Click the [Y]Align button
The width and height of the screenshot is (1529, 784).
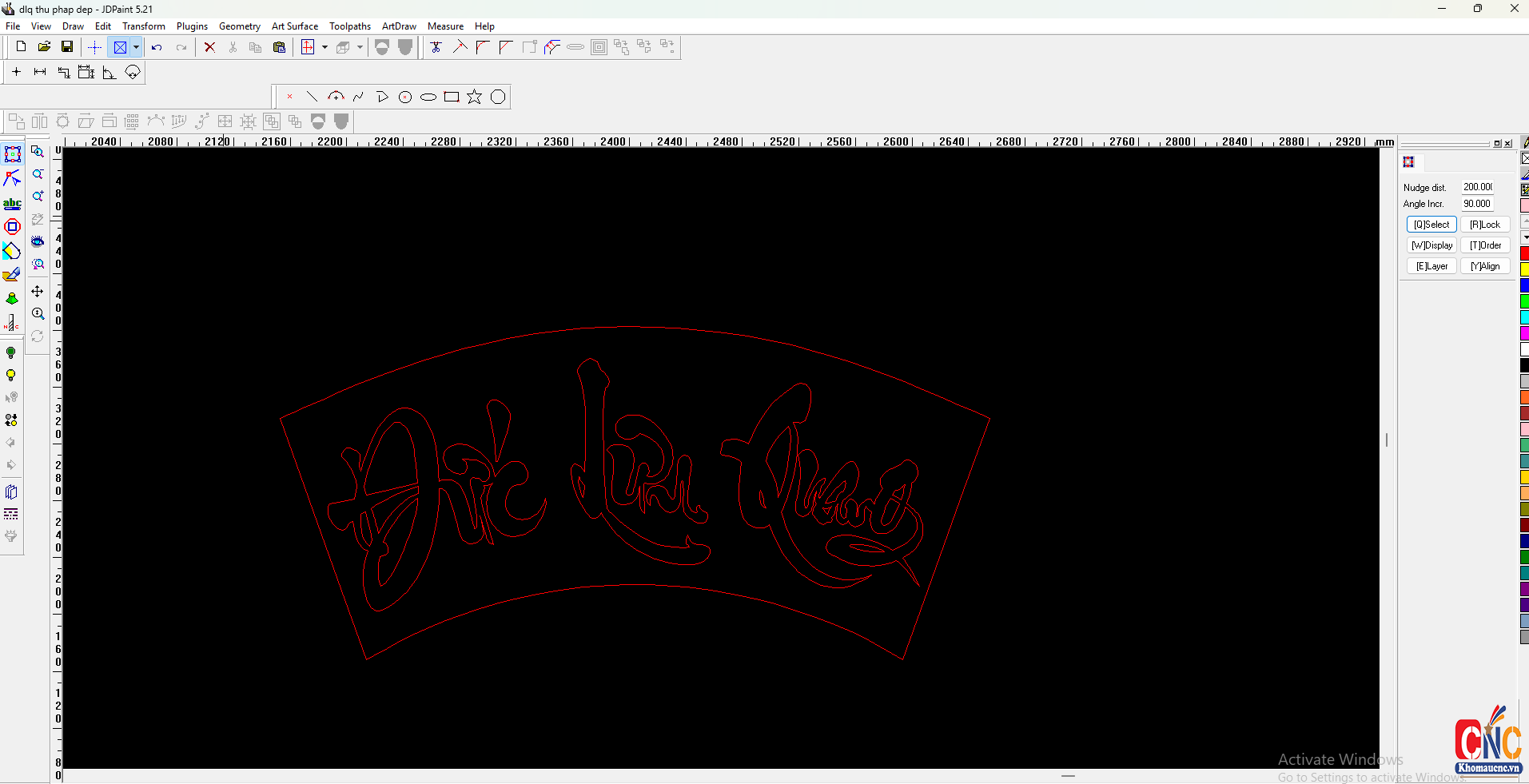click(x=1485, y=266)
